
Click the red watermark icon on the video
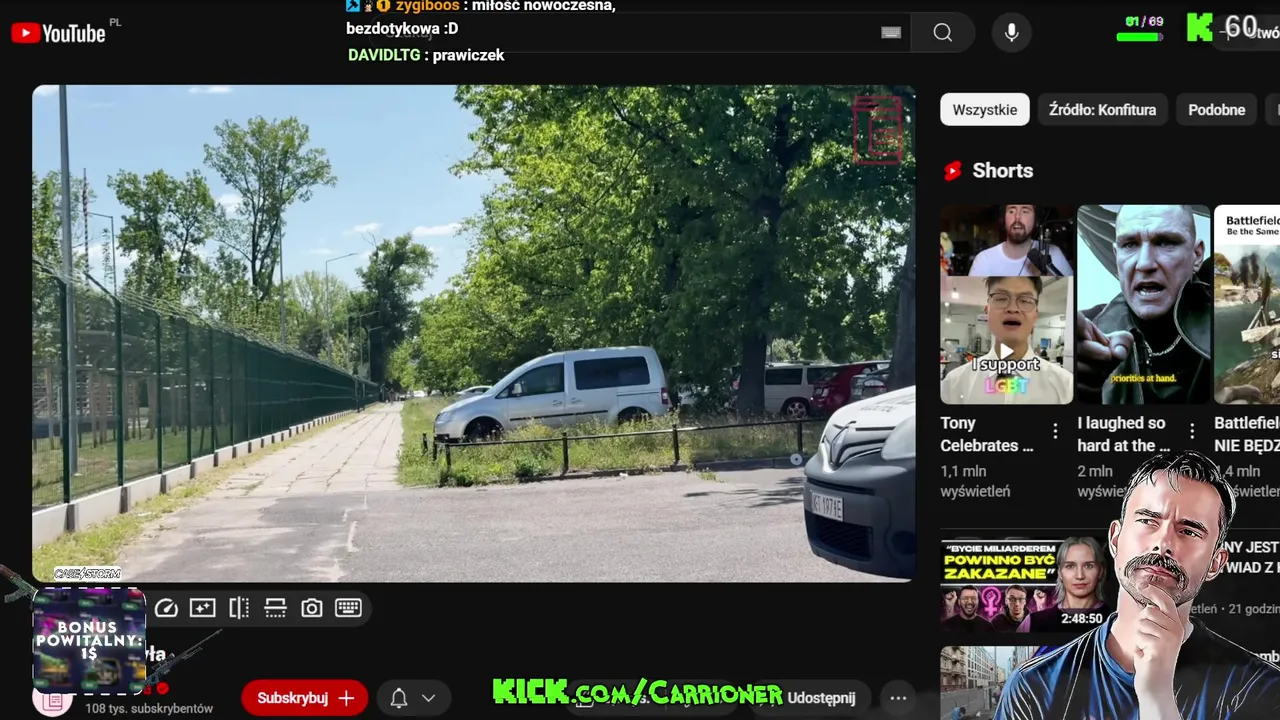tap(878, 130)
